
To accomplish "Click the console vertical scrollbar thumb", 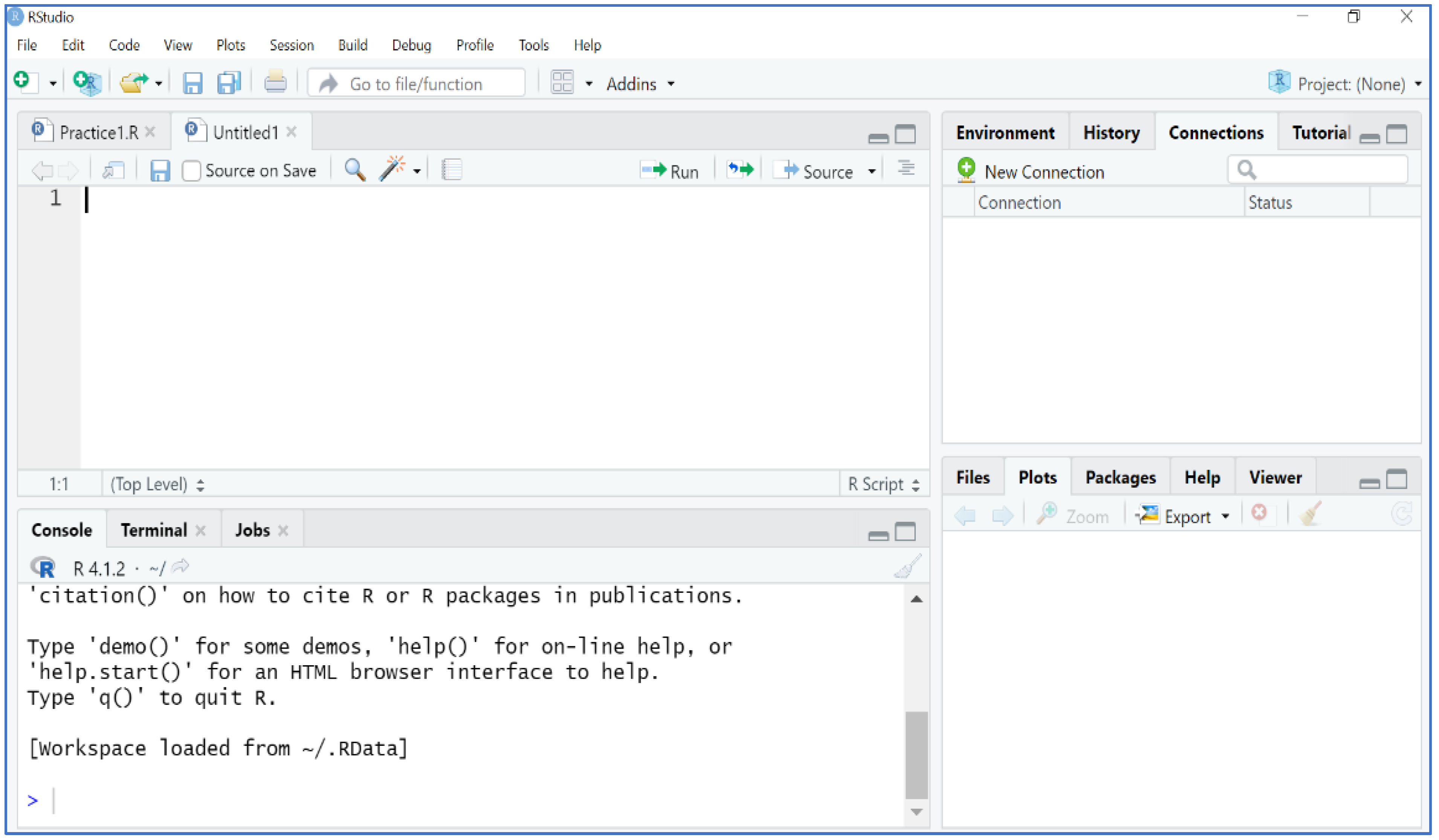I will point(917,755).
